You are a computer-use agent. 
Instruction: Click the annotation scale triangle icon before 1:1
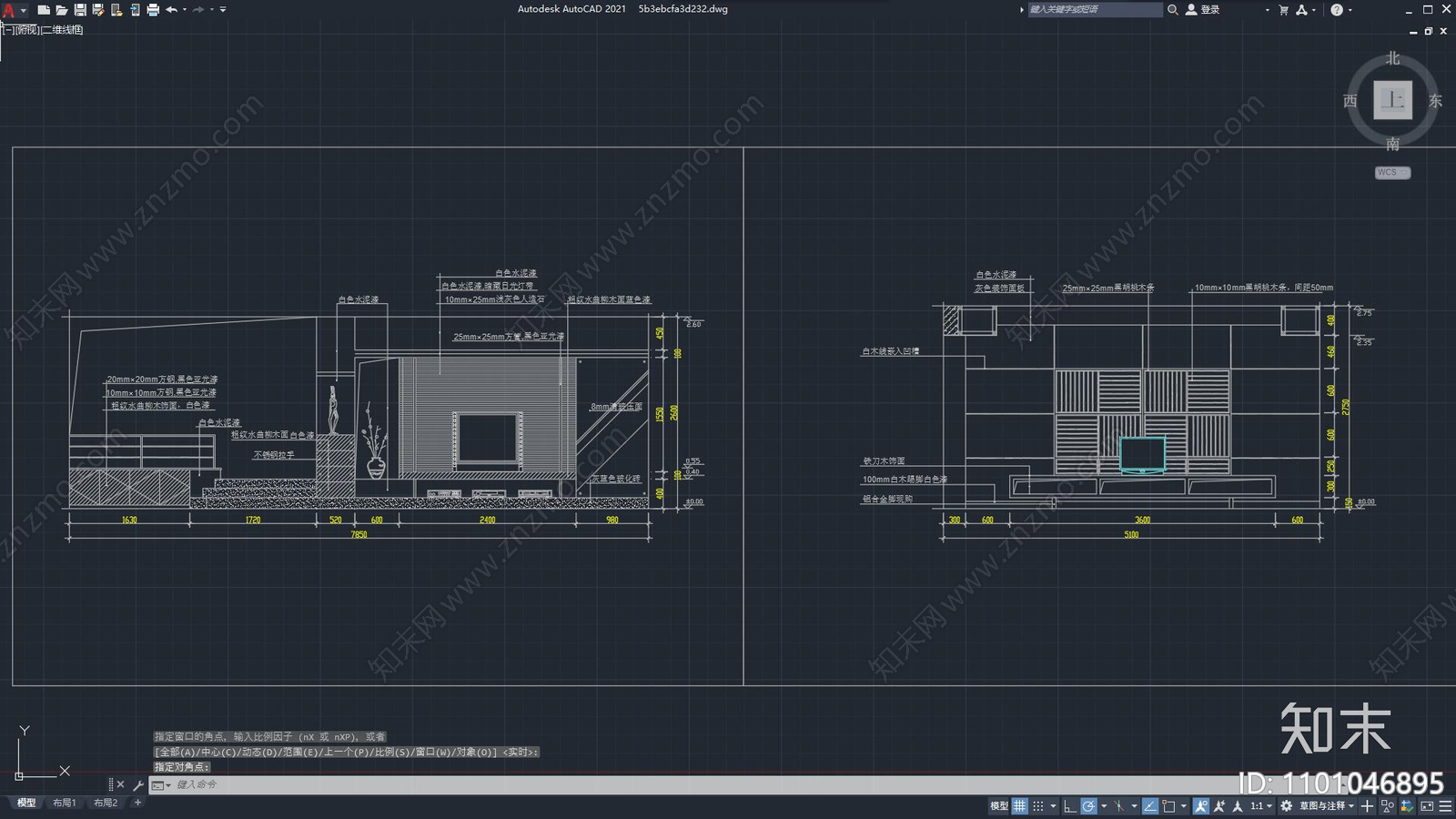point(1238,806)
